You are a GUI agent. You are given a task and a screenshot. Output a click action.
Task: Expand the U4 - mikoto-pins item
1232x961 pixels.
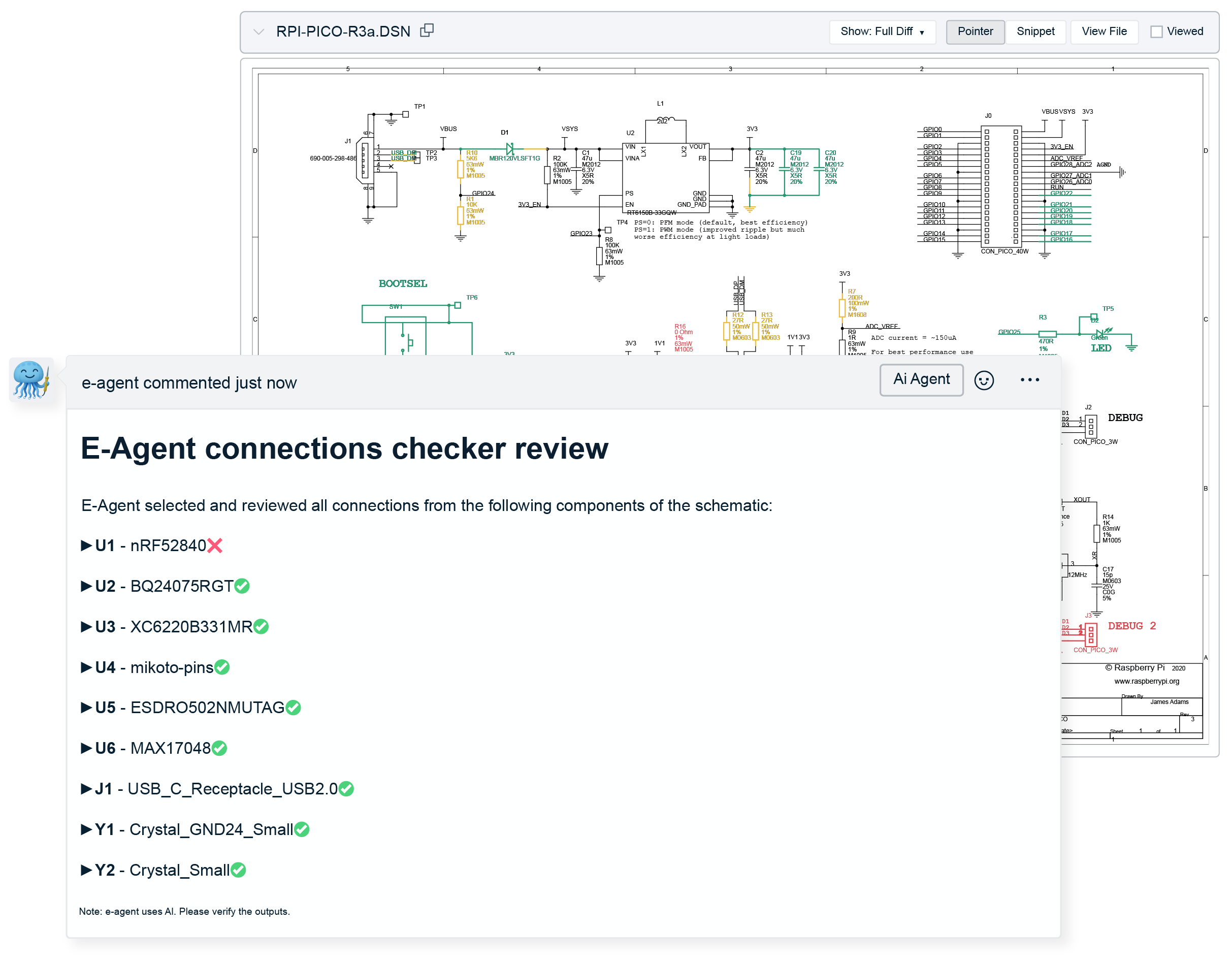tap(86, 667)
